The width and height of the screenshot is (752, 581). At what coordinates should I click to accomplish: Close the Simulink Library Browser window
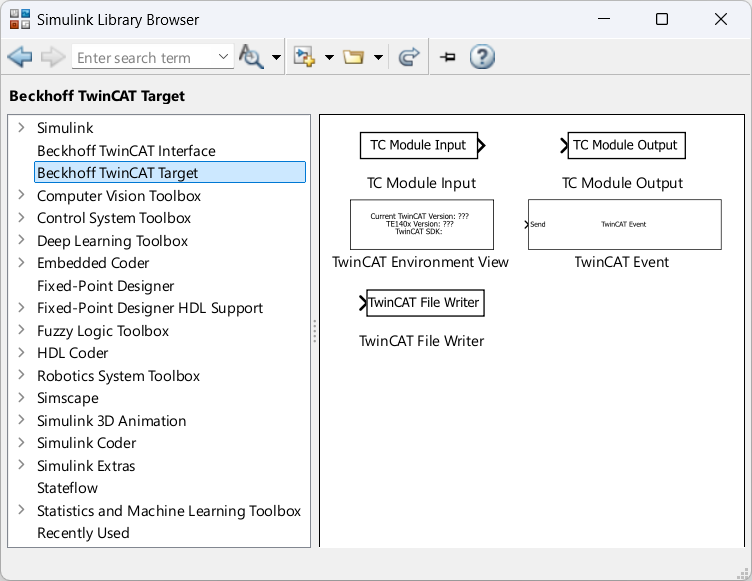tap(721, 19)
